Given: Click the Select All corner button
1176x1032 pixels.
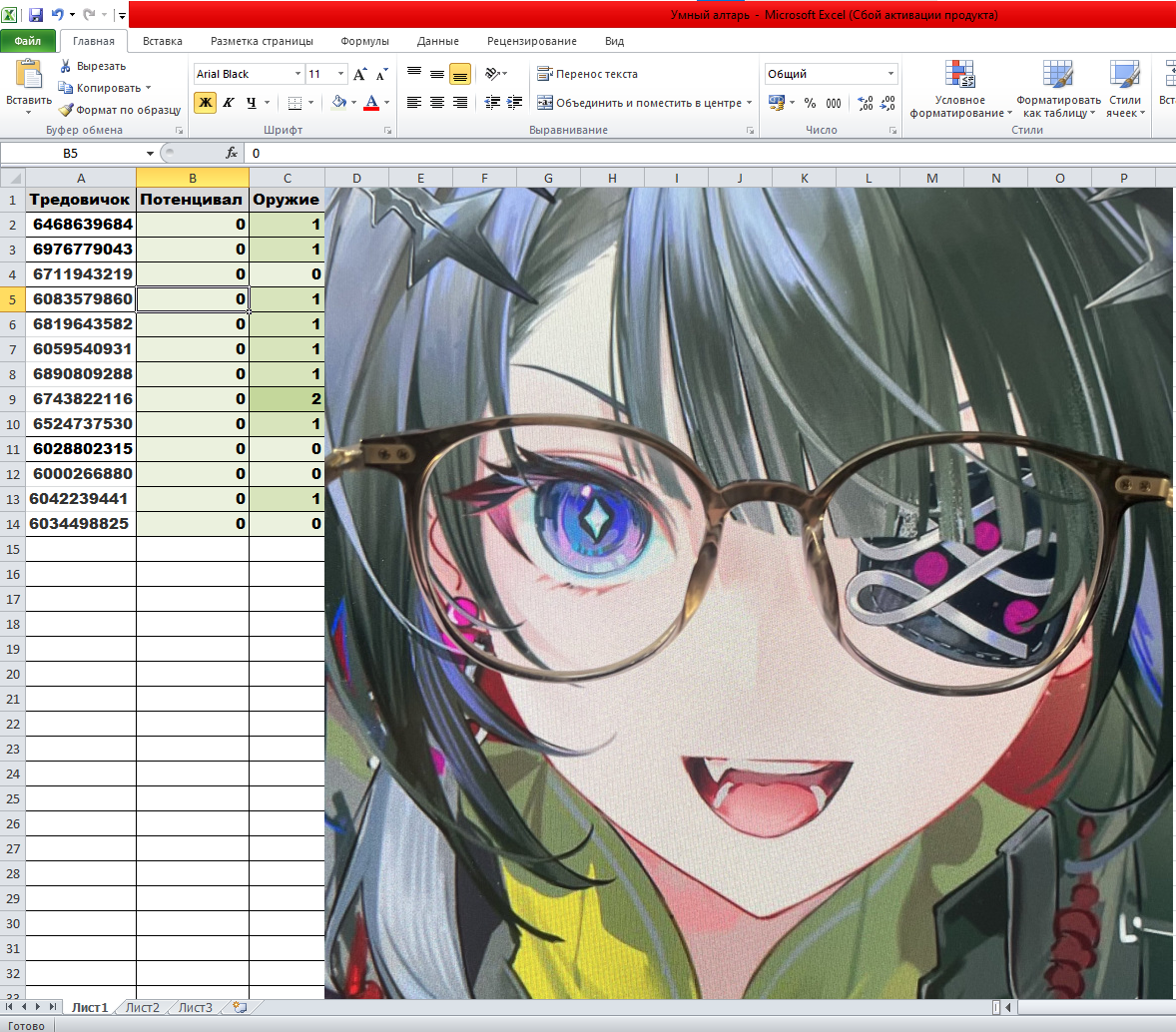Looking at the screenshot, I should pyautogui.click(x=13, y=178).
